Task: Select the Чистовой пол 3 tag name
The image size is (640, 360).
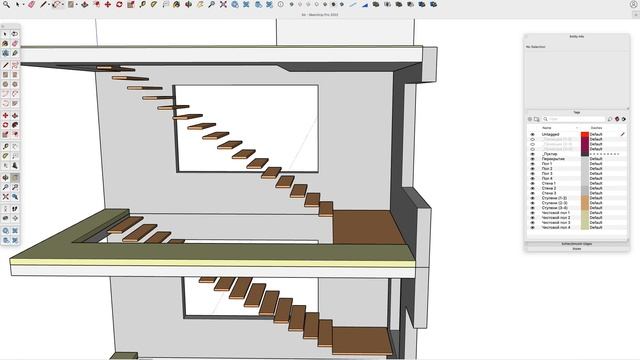Action: tap(556, 222)
